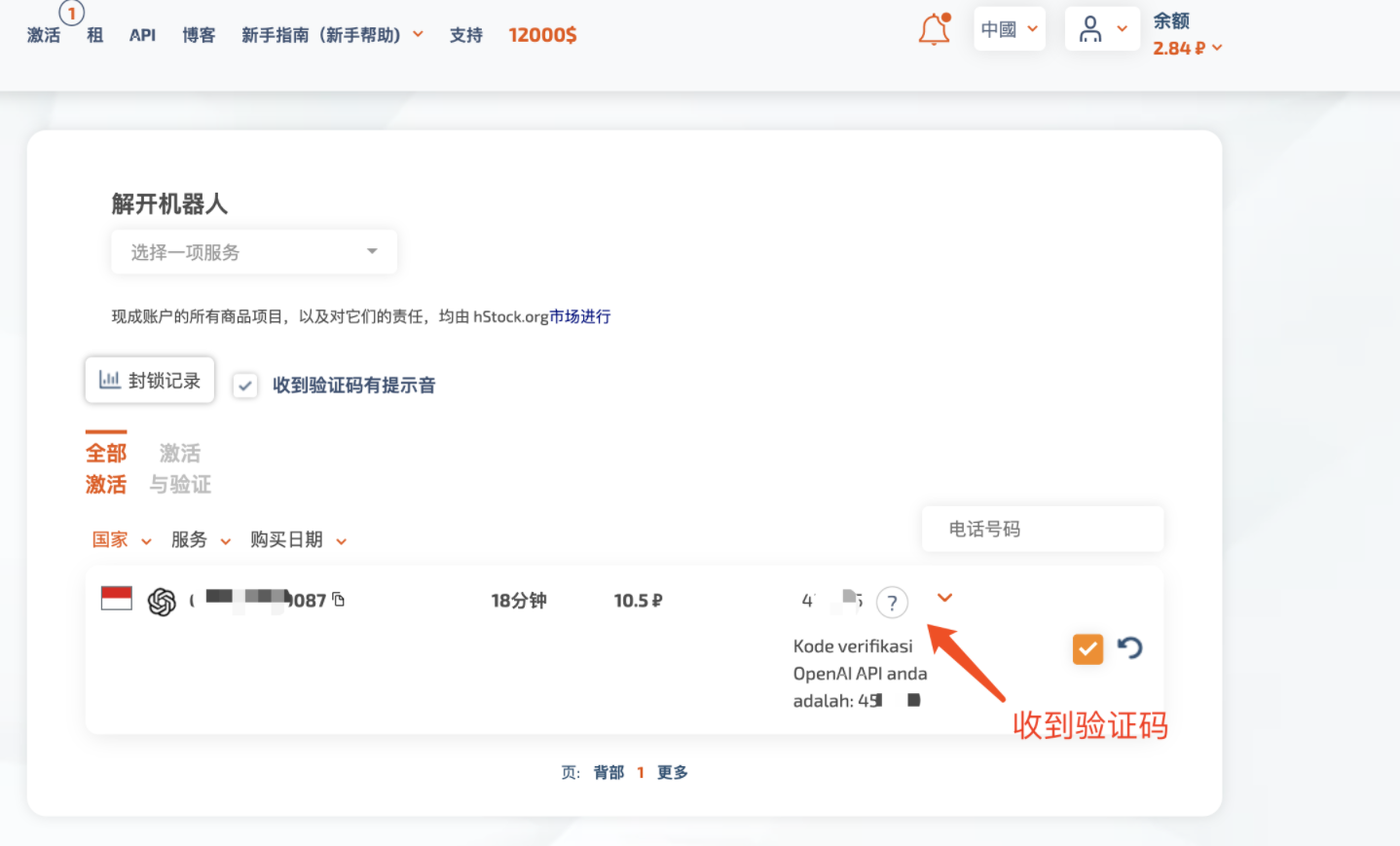This screenshot has width=1400, height=846.
Task: Copy the phone number using the copy icon
Action: (x=335, y=600)
